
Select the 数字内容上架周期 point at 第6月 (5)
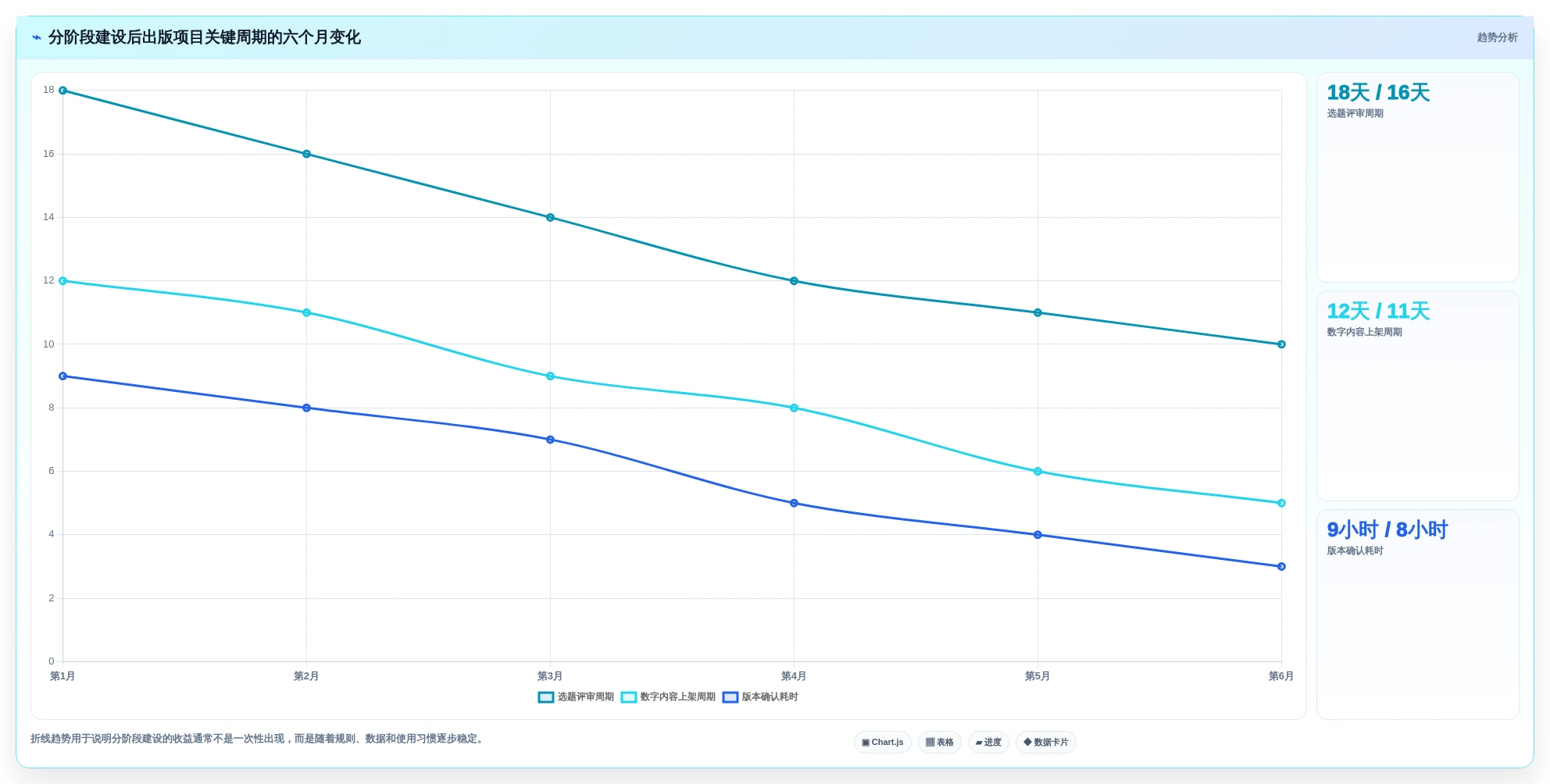[1281, 503]
